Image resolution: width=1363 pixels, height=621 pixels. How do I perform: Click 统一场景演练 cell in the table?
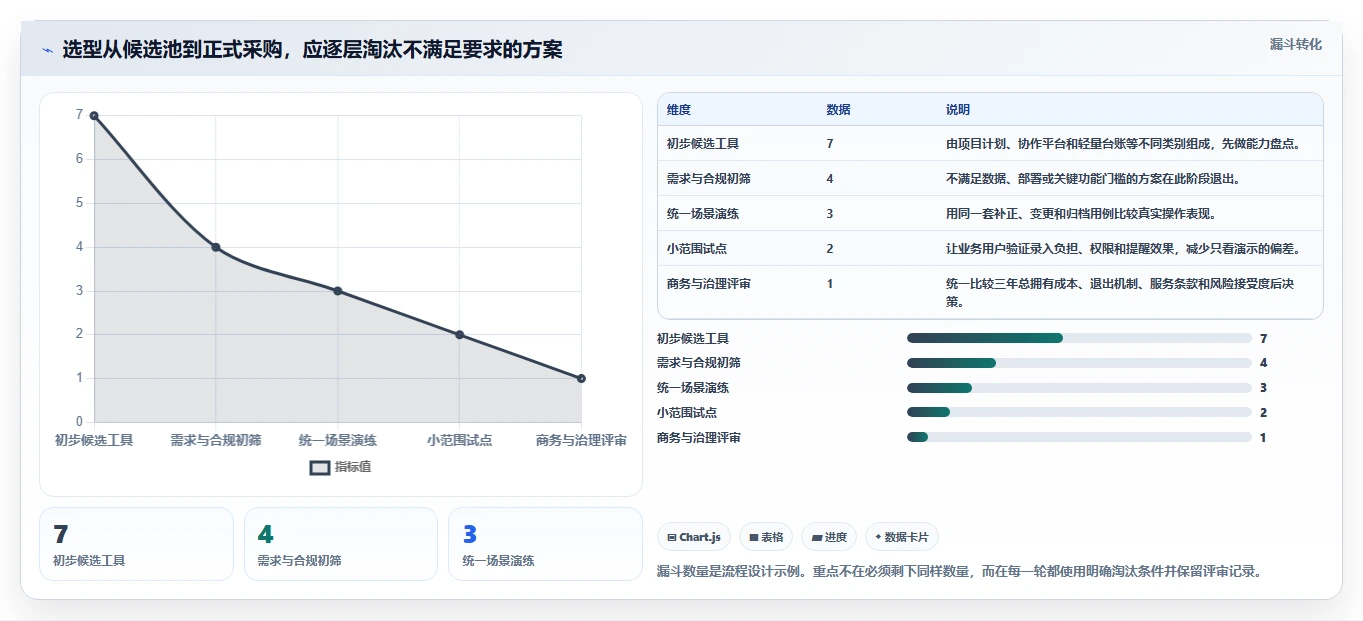703,214
